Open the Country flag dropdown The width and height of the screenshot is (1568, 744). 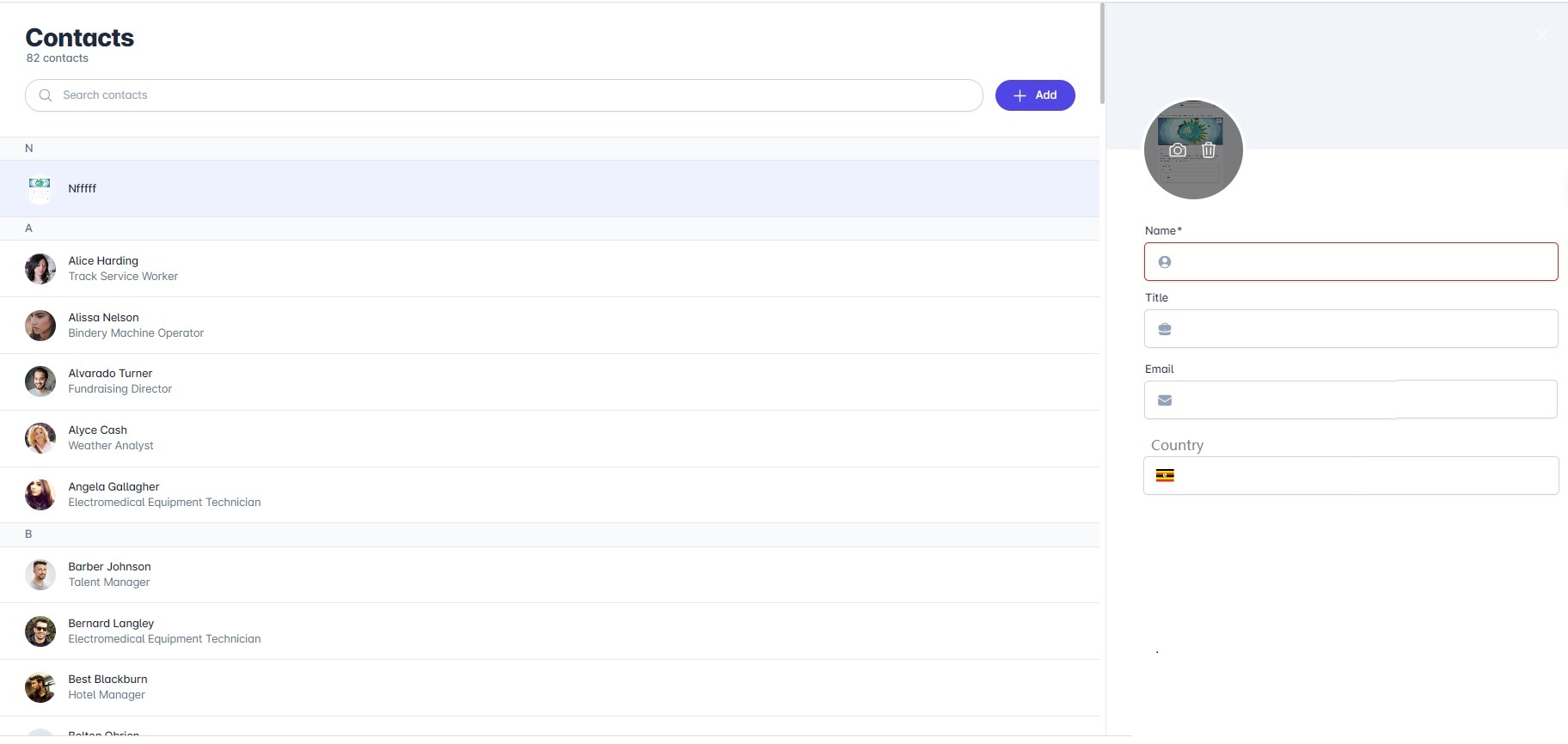(x=1165, y=476)
